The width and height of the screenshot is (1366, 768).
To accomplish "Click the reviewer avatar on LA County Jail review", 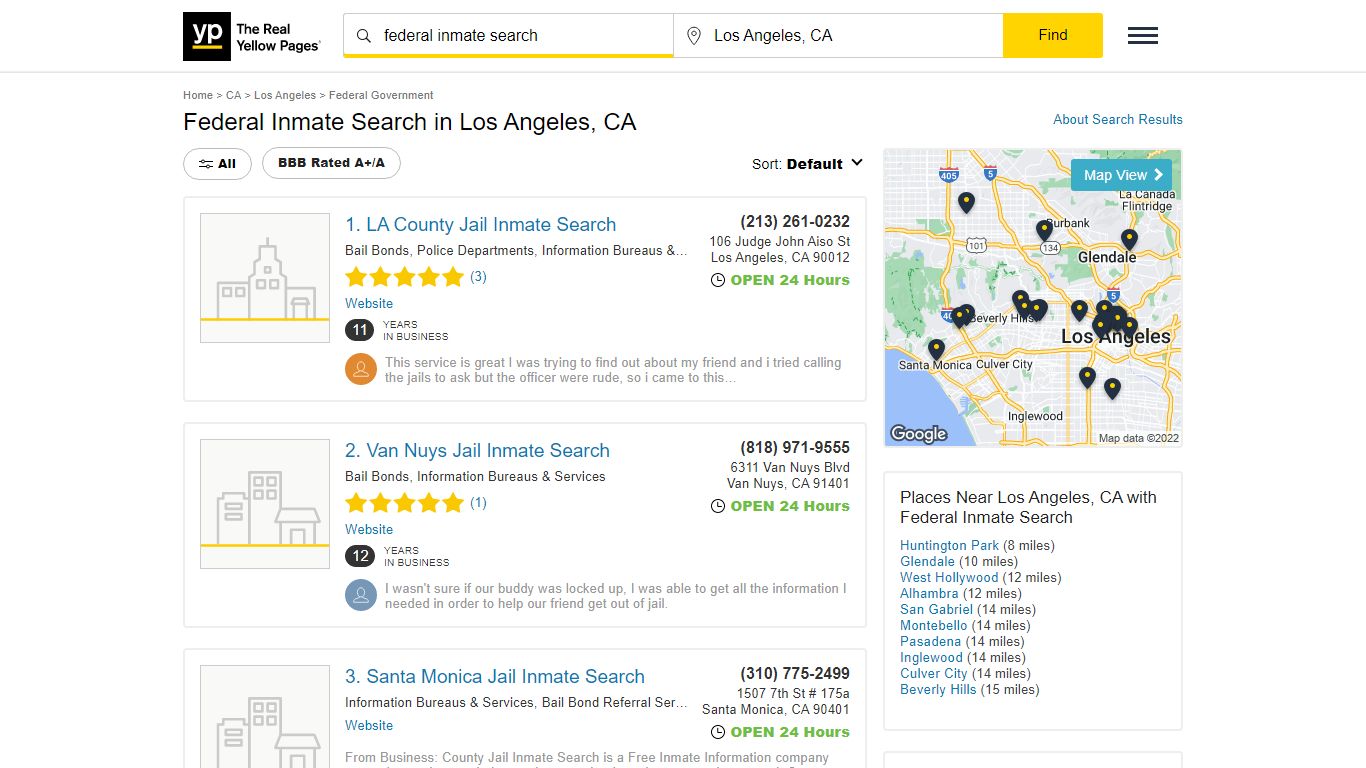I will (361, 369).
